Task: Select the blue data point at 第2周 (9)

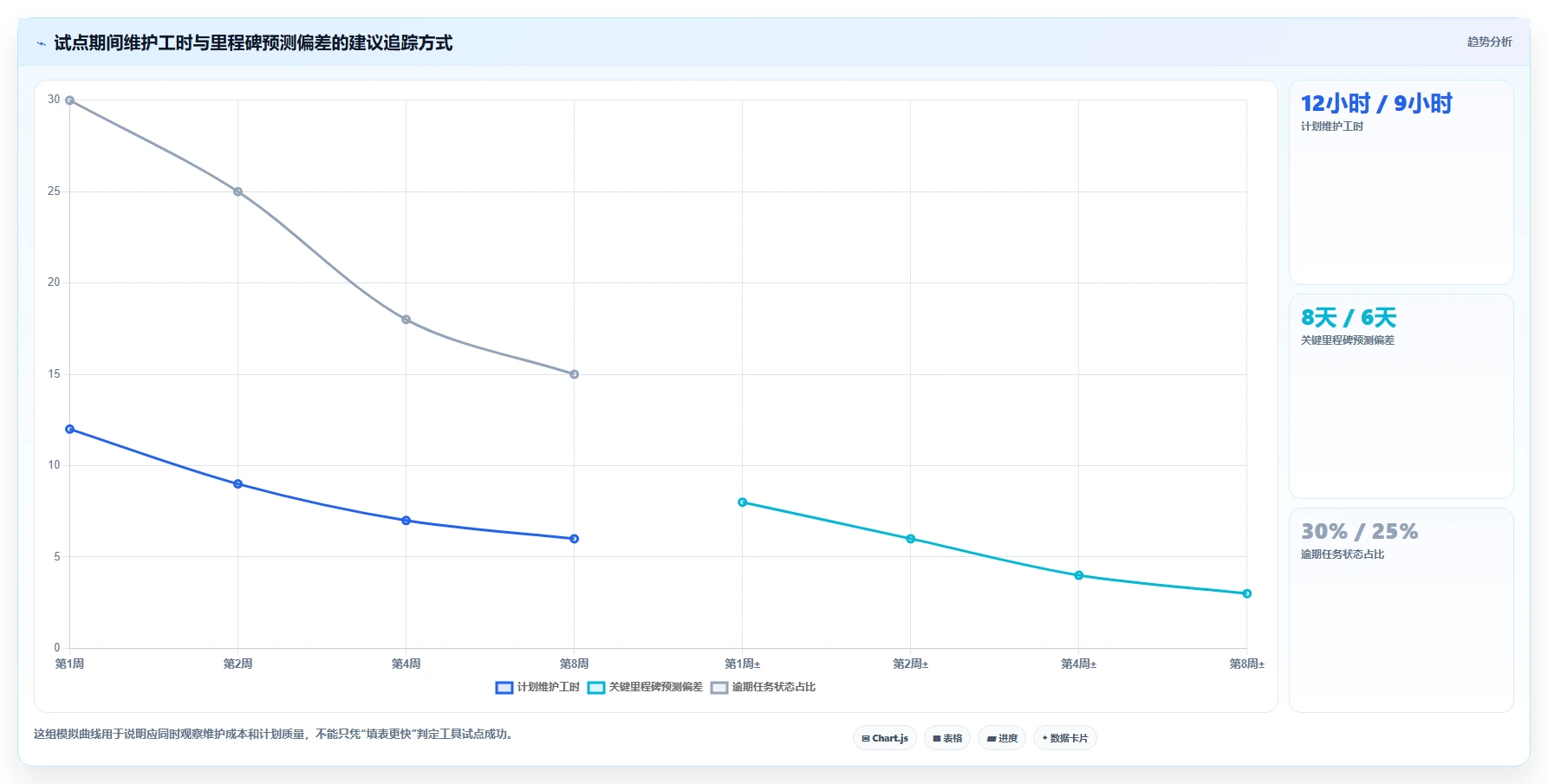Action: (238, 484)
